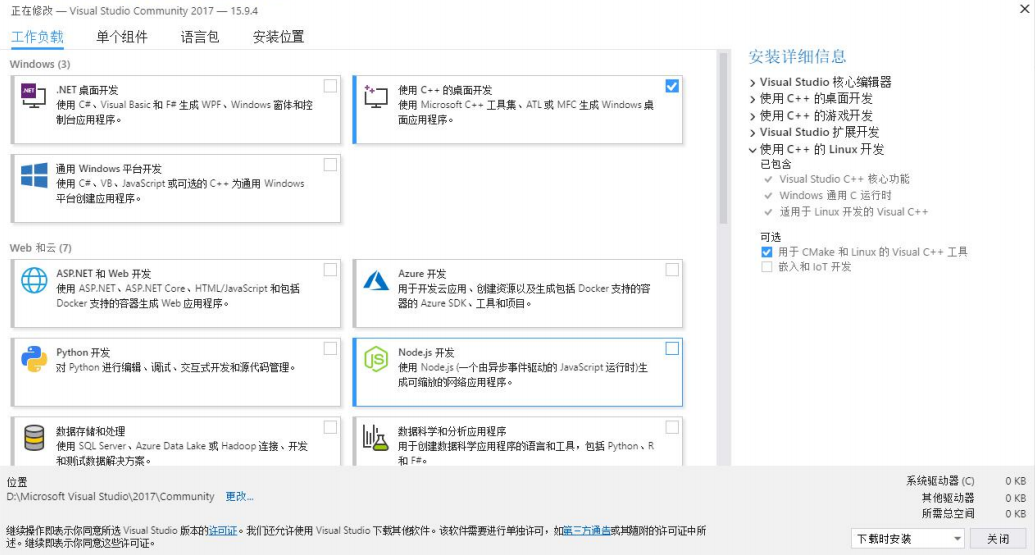
Task: Click the 系统驱动器 (C) size entry
Action: 966,481
